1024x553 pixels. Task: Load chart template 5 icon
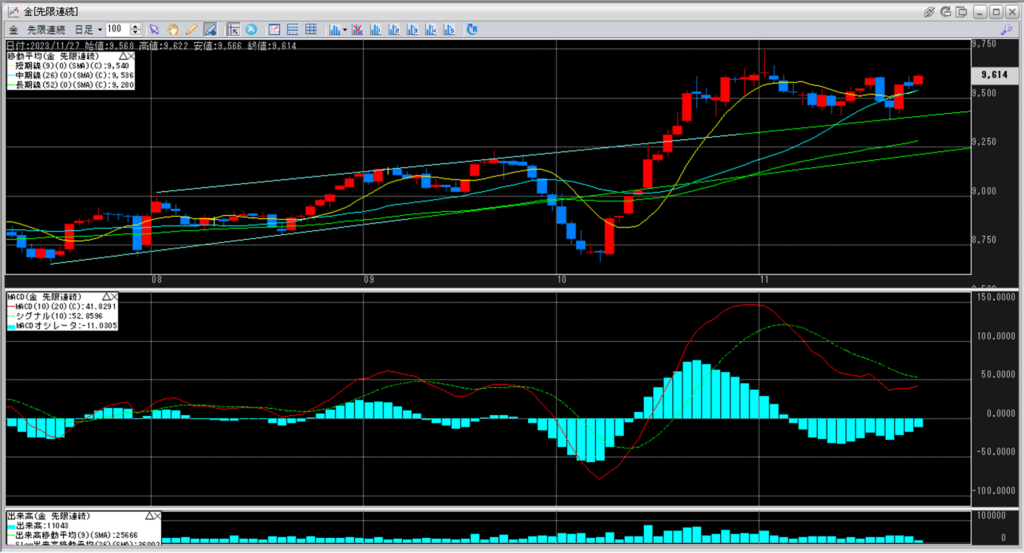449,29
